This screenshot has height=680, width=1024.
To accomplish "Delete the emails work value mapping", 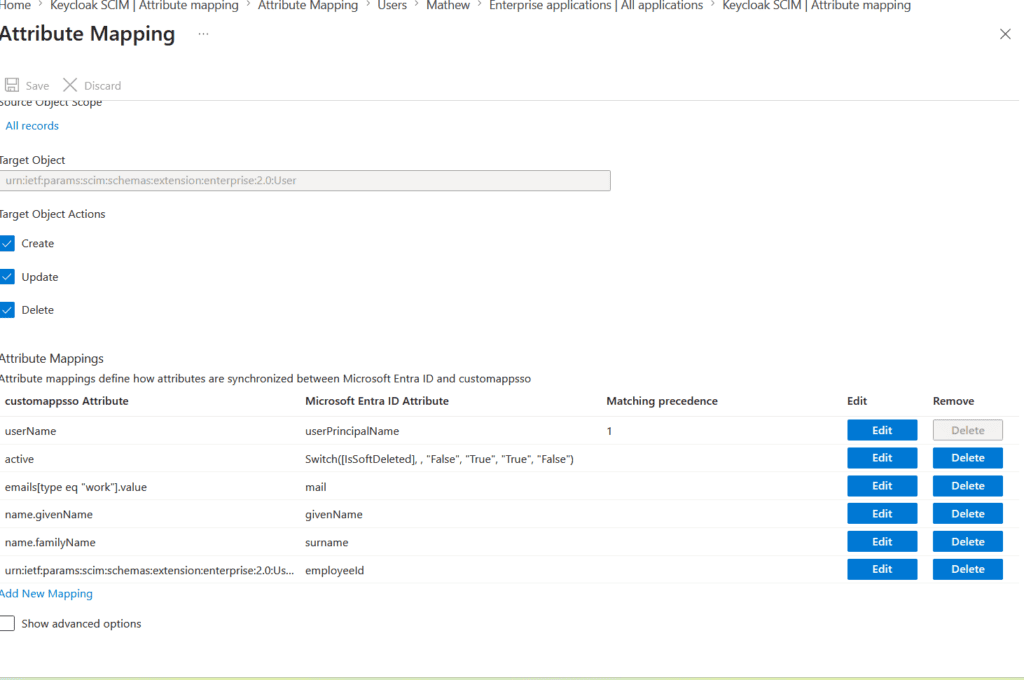I will click(x=967, y=486).
